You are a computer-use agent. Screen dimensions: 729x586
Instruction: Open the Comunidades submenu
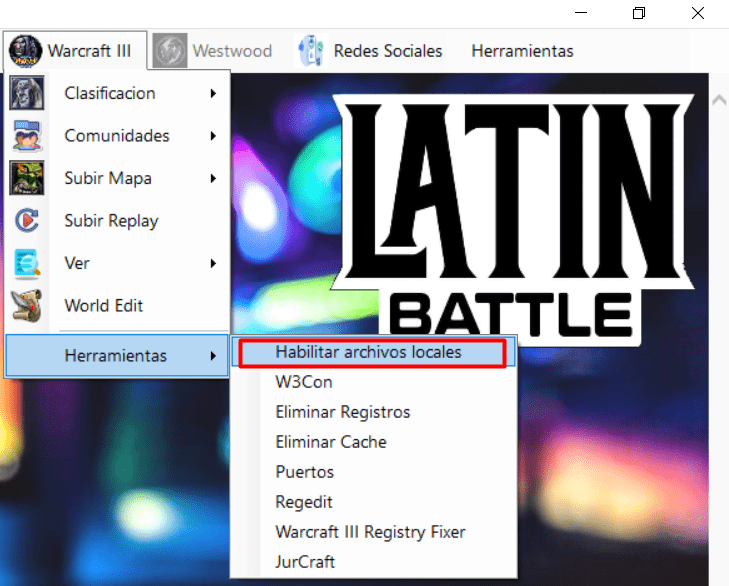click(117, 135)
